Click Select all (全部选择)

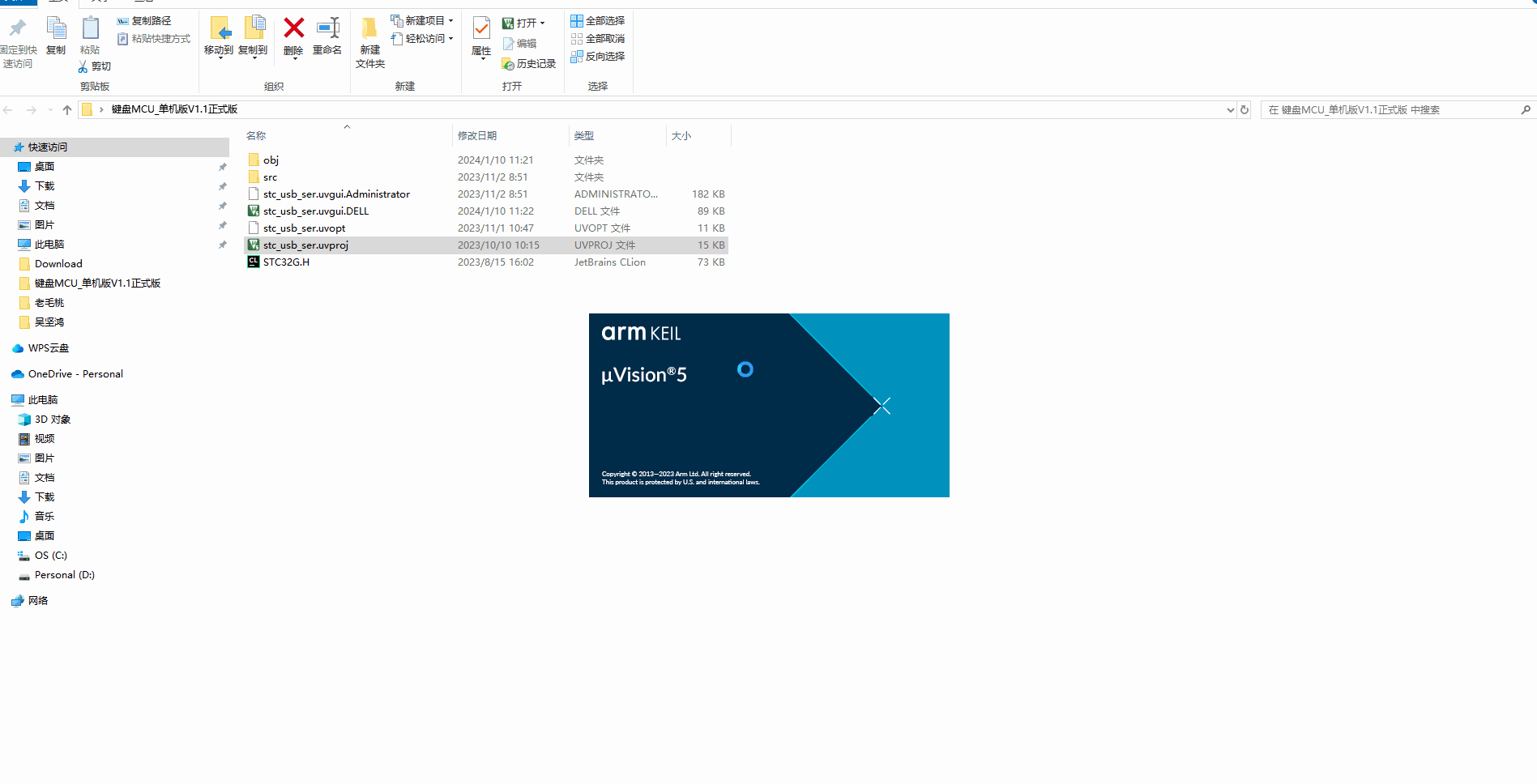tap(598, 21)
